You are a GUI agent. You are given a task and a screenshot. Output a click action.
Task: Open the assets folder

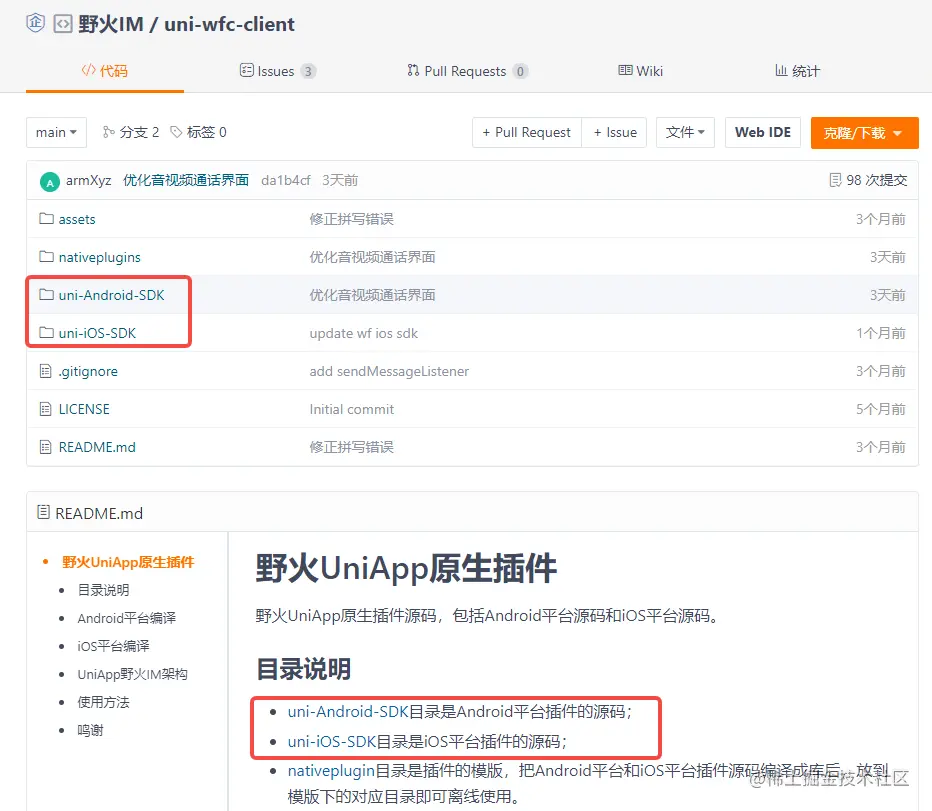point(77,219)
